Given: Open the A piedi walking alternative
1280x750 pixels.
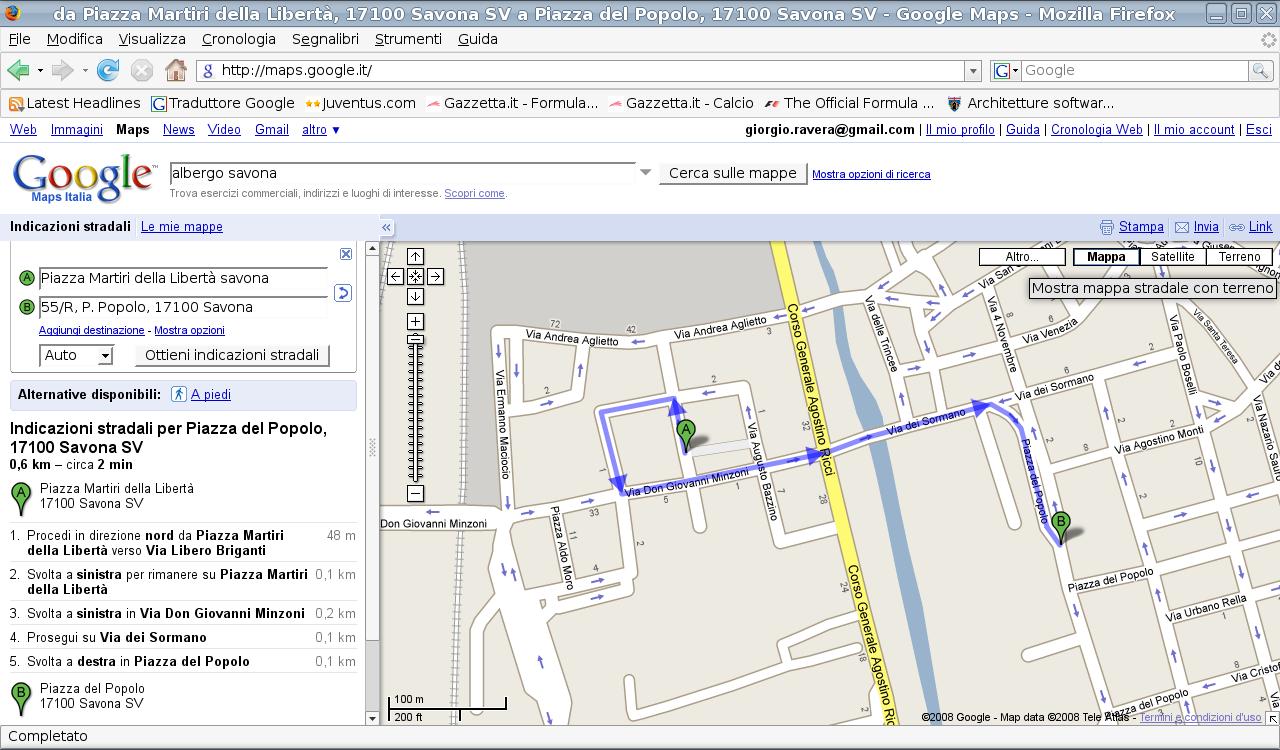Looking at the screenshot, I should click(x=210, y=395).
